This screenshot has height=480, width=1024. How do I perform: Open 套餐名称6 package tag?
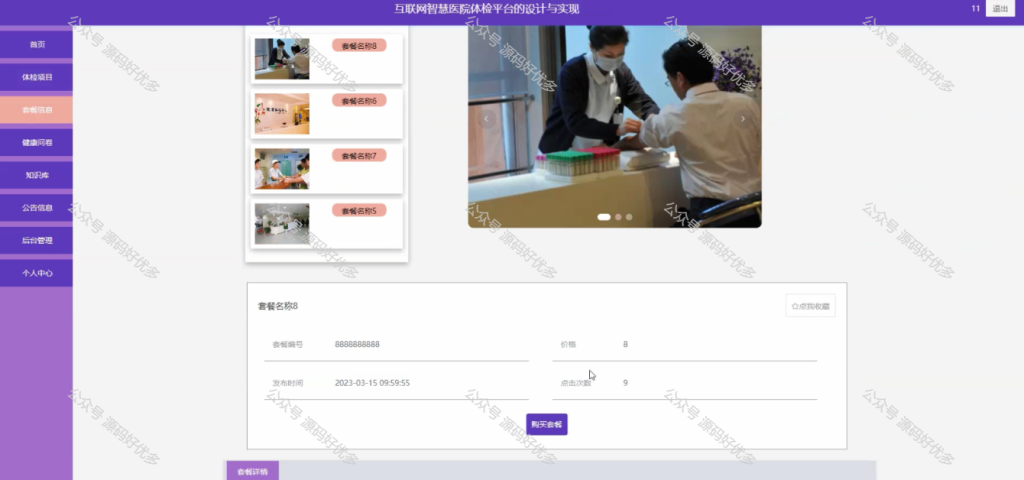point(359,101)
